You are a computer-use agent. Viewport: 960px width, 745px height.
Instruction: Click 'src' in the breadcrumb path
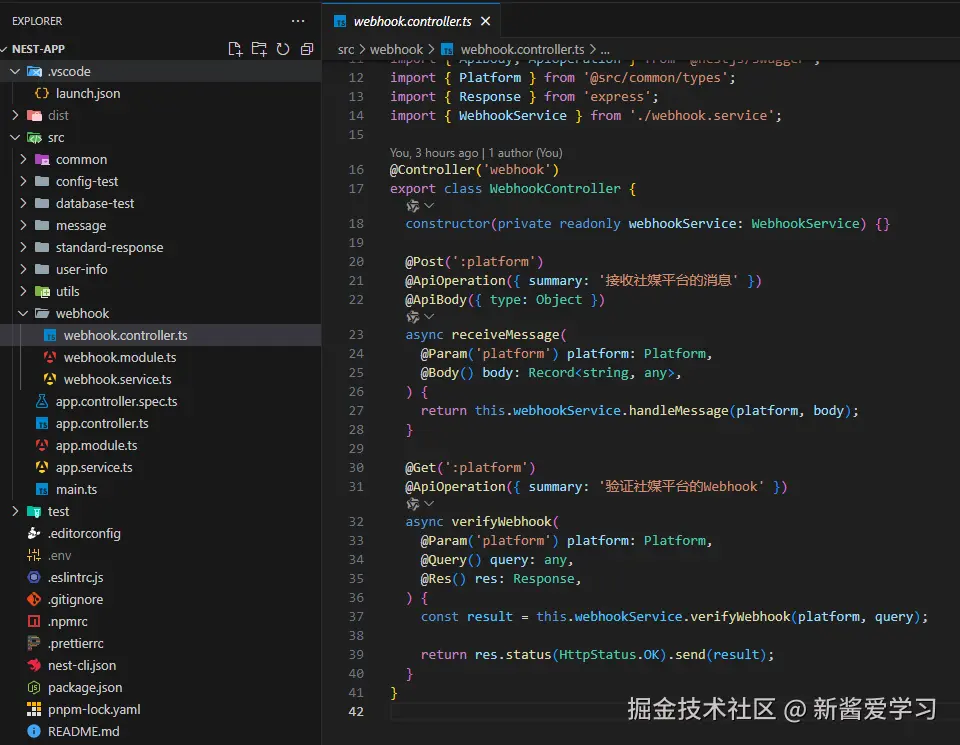pos(346,50)
